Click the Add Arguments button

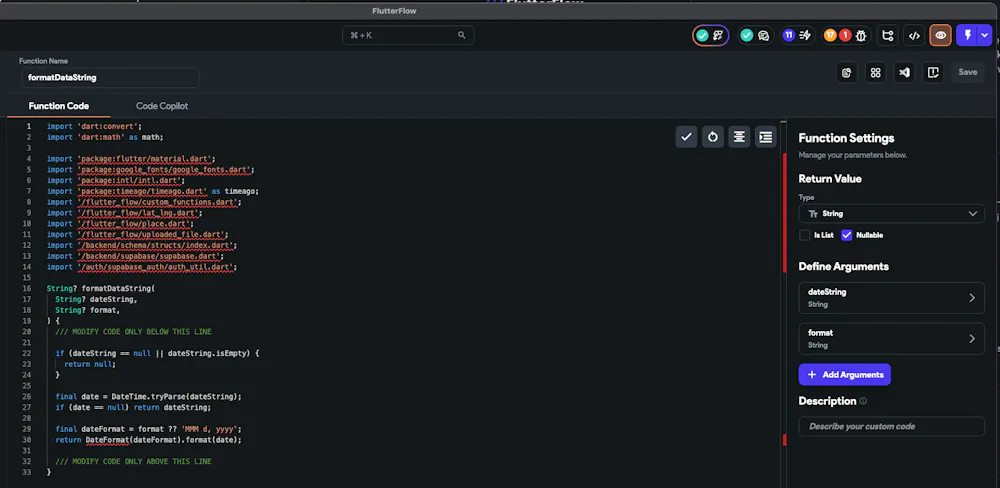844,374
